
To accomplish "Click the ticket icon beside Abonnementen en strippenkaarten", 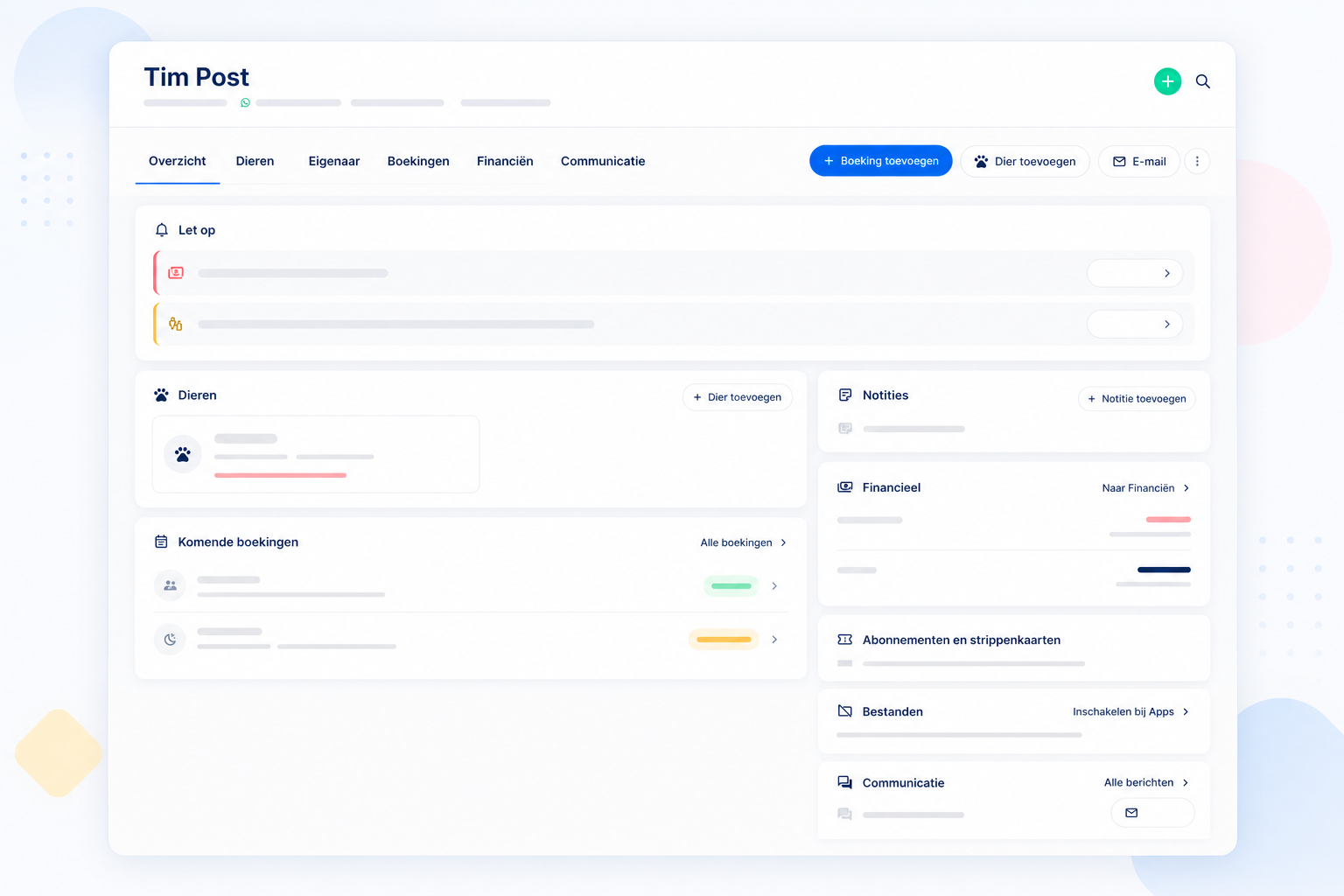I will click(845, 640).
